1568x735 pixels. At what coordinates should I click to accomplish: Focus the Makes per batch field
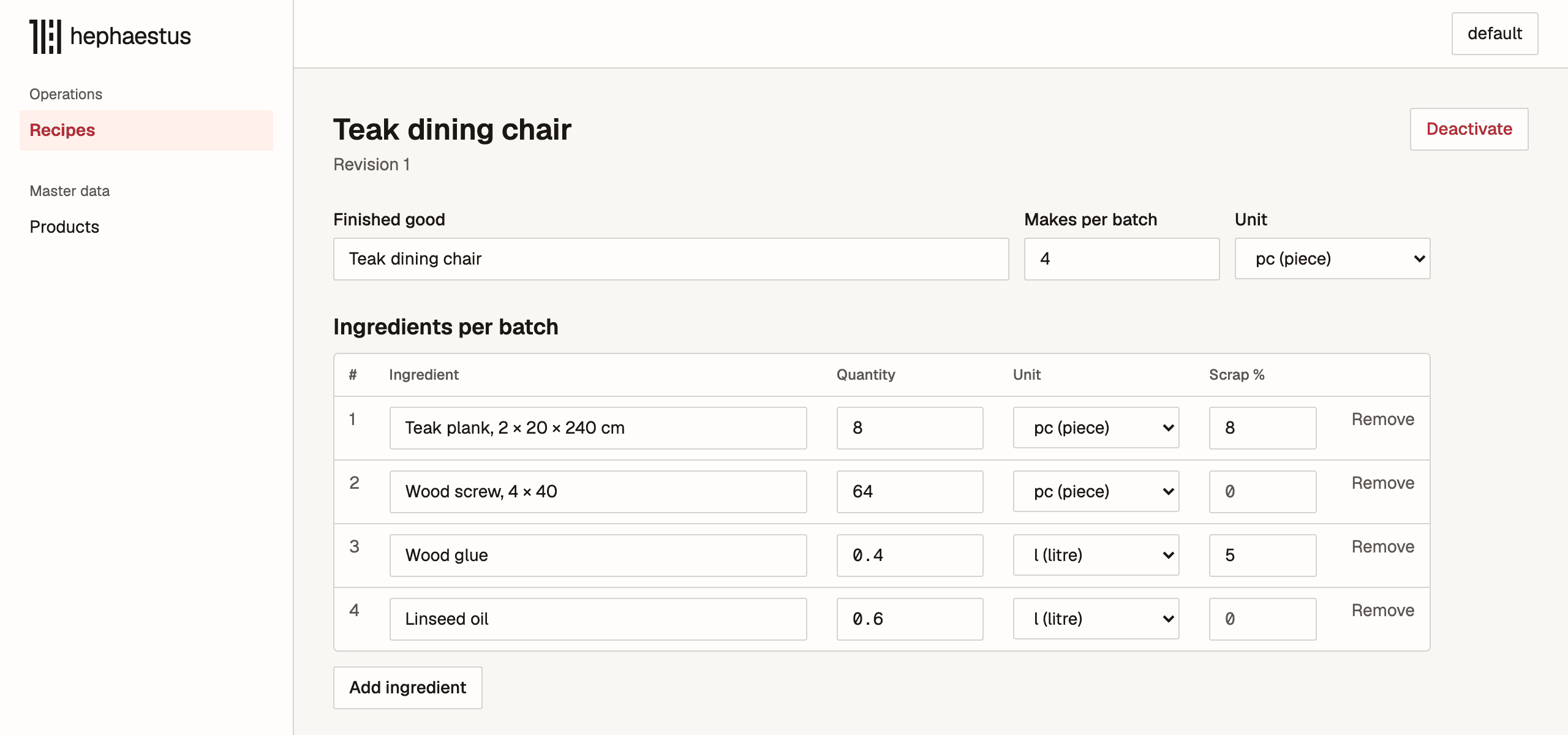coord(1121,259)
